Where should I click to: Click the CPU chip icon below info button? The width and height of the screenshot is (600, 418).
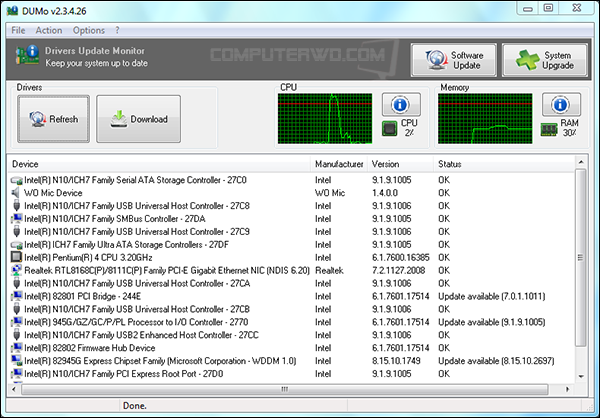pos(390,128)
